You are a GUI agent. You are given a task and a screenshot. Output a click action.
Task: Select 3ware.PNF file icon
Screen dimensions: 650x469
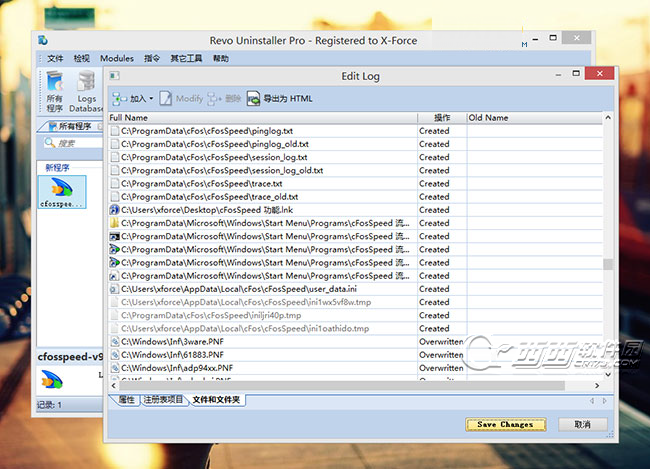pos(114,342)
